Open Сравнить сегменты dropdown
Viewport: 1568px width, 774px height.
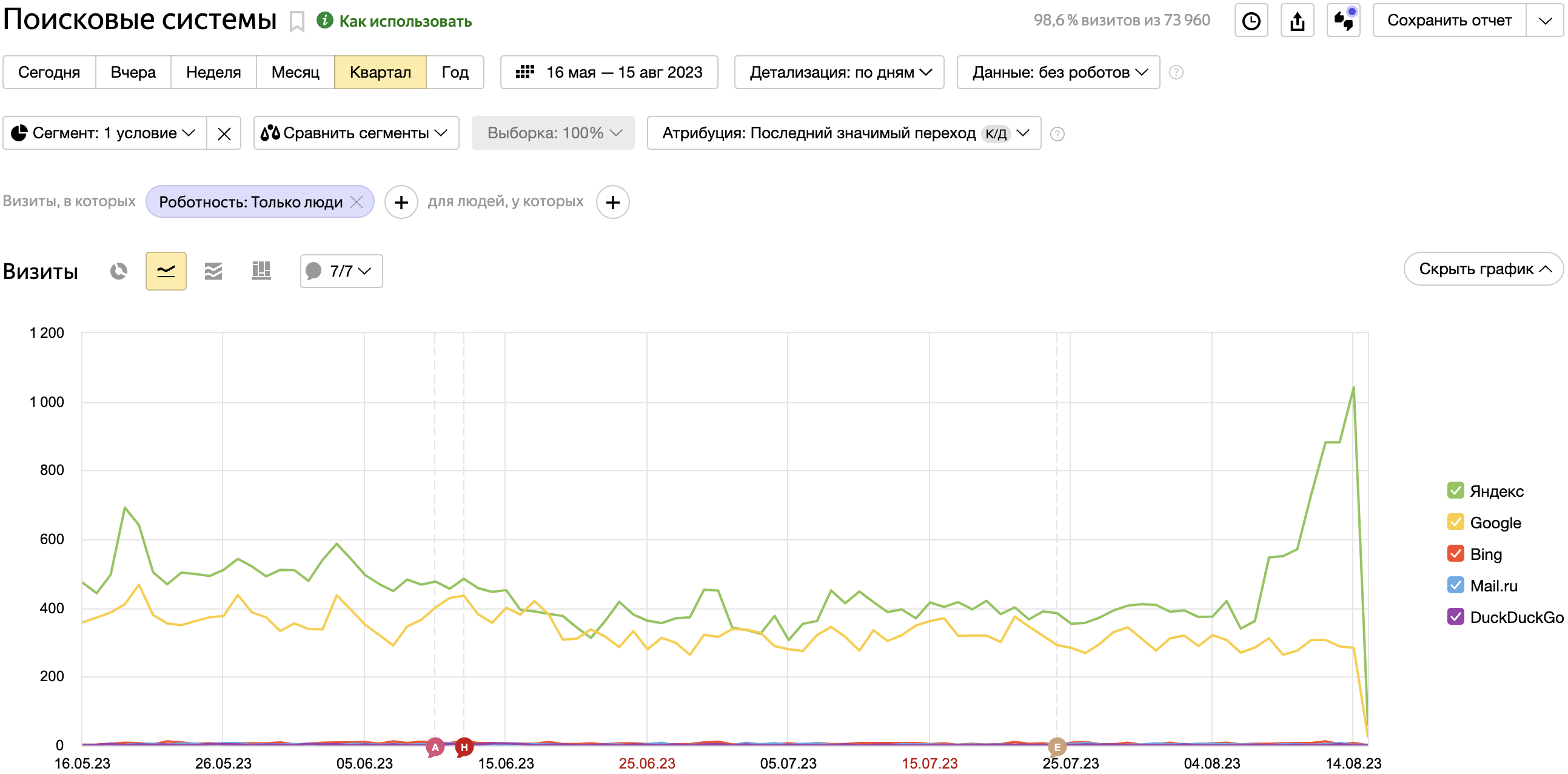[x=356, y=133]
